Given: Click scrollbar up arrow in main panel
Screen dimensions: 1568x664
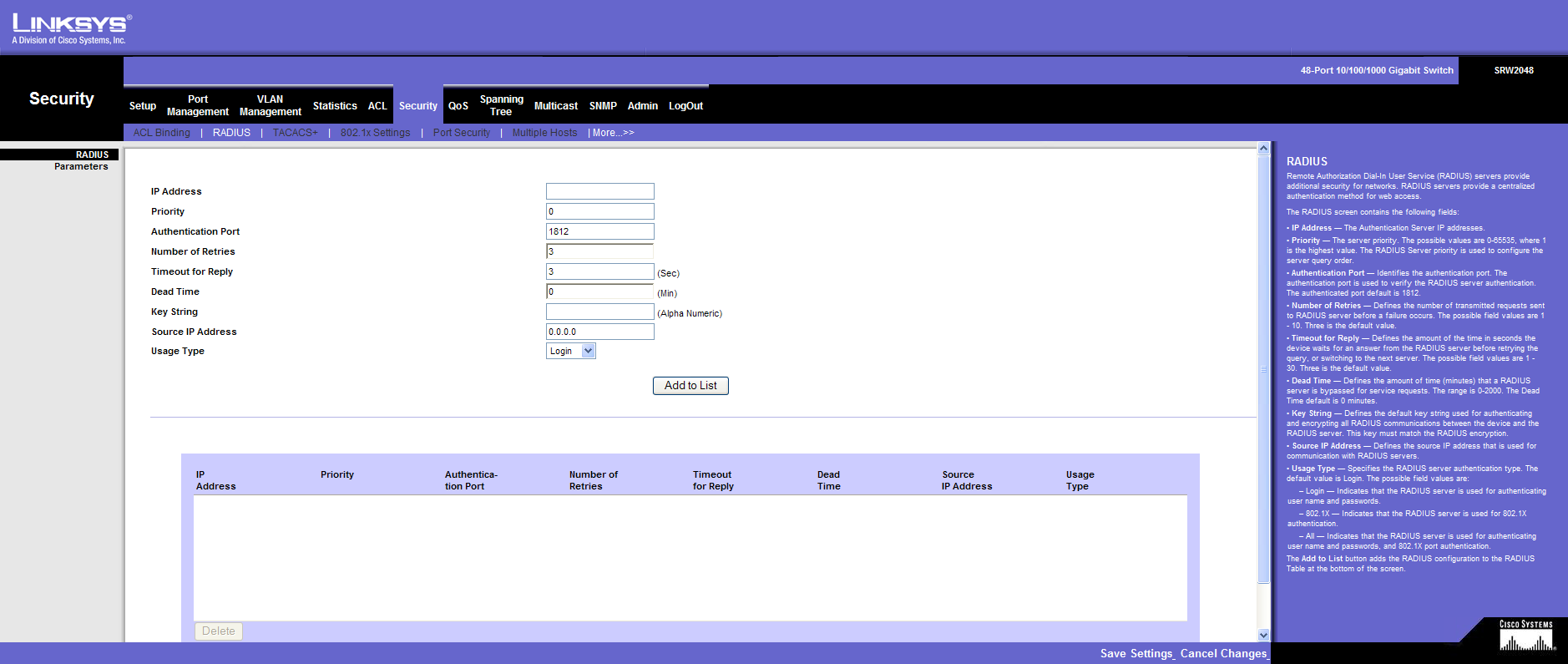Looking at the screenshot, I should 1263,149.
